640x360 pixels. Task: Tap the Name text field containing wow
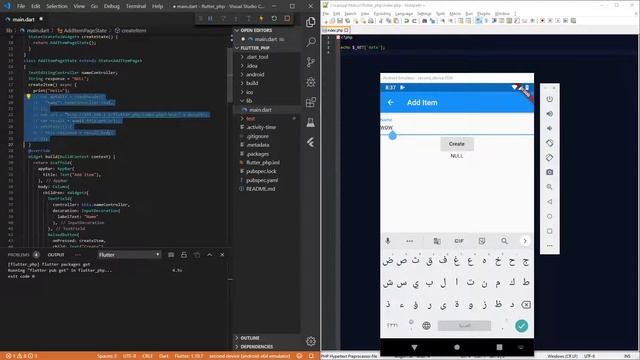click(x=456, y=127)
